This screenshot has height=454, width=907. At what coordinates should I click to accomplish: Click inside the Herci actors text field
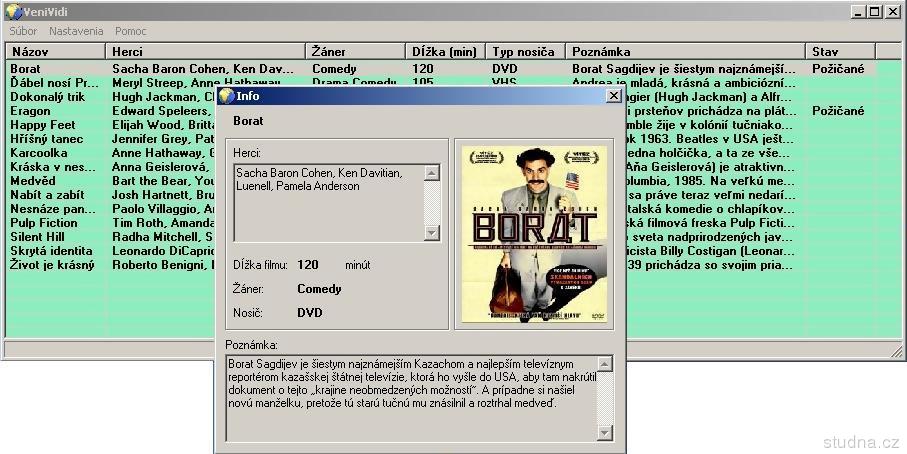click(328, 202)
